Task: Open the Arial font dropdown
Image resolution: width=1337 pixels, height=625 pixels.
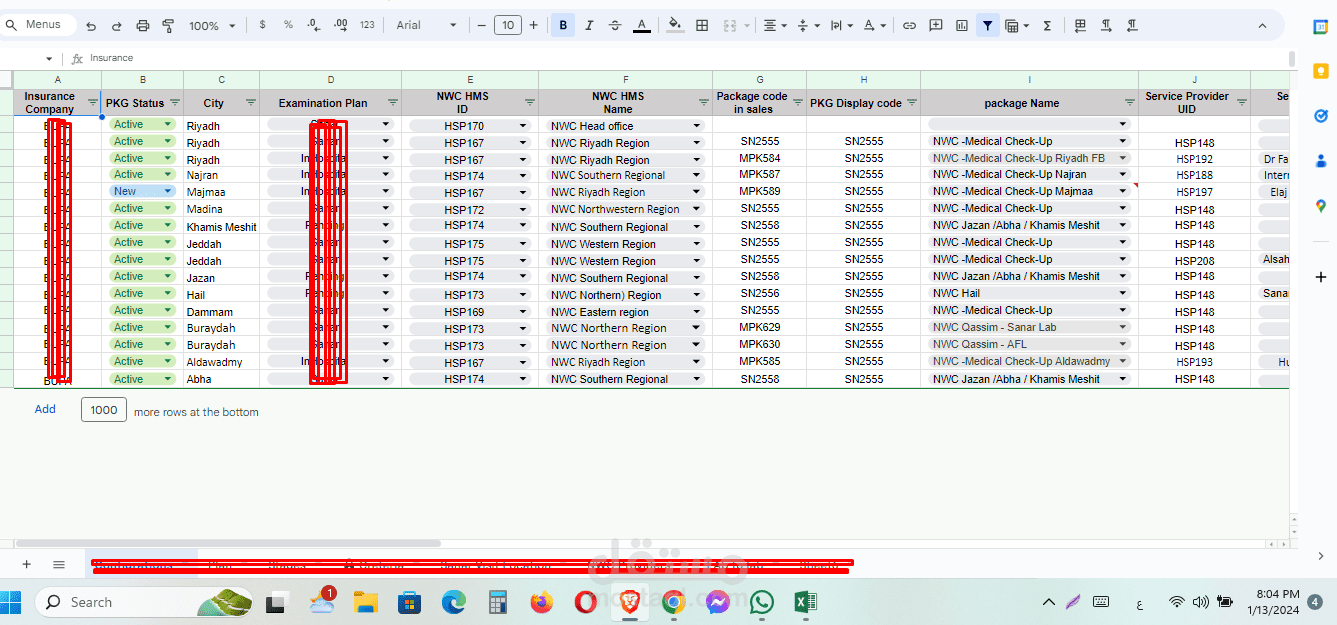Action: (x=426, y=25)
